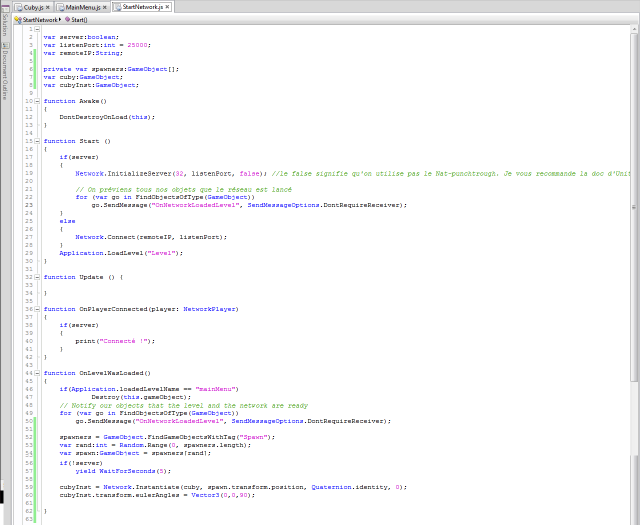Click 'remoteIP' declaration on line 4
Image resolution: width=640 pixels, height=525 pixels.
(x=76, y=53)
